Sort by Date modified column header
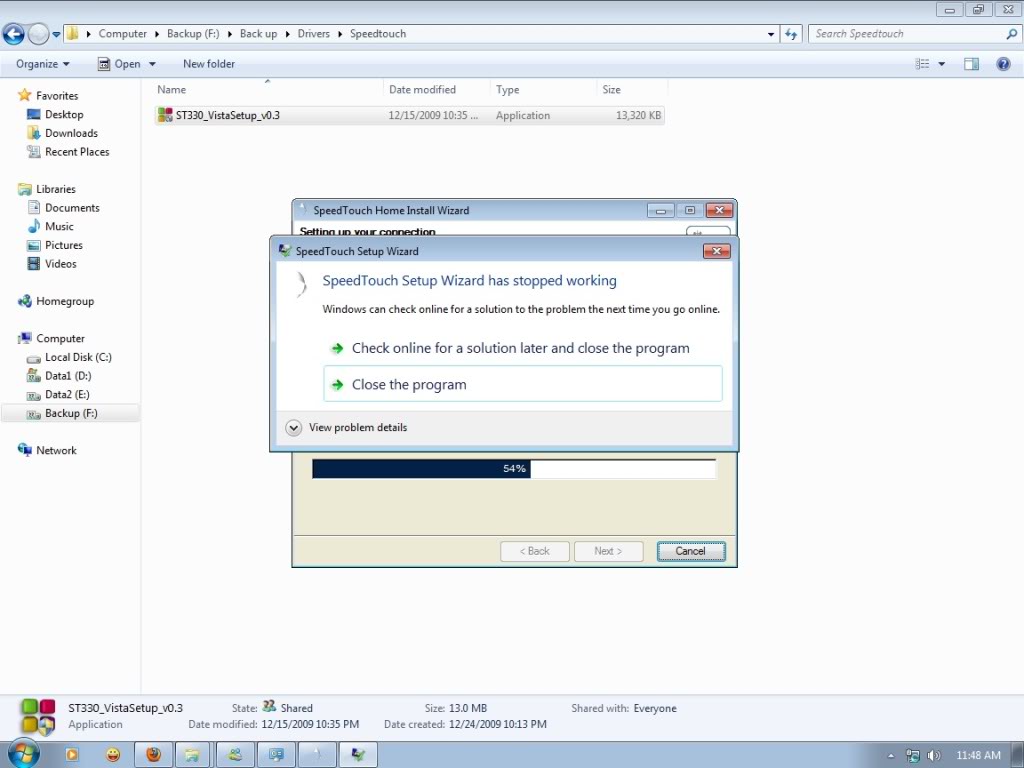The height and width of the screenshot is (768, 1024). coord(437,89)
